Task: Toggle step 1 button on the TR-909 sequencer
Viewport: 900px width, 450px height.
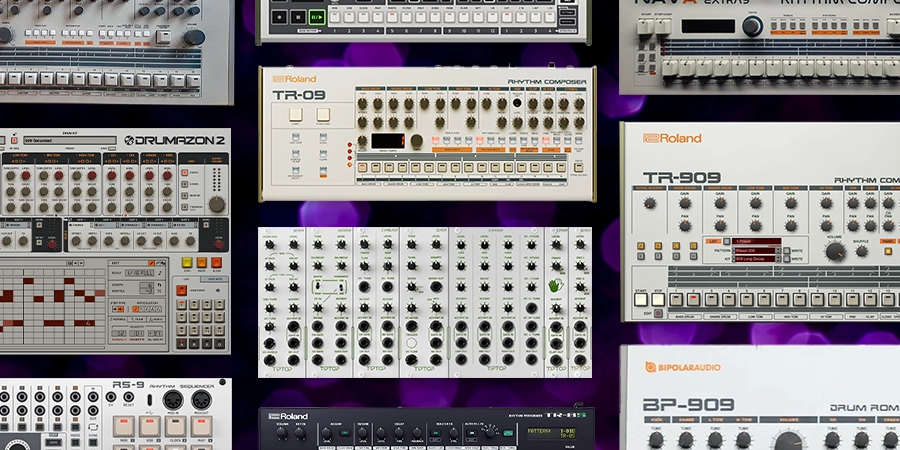Action: [x=677, y=299]
